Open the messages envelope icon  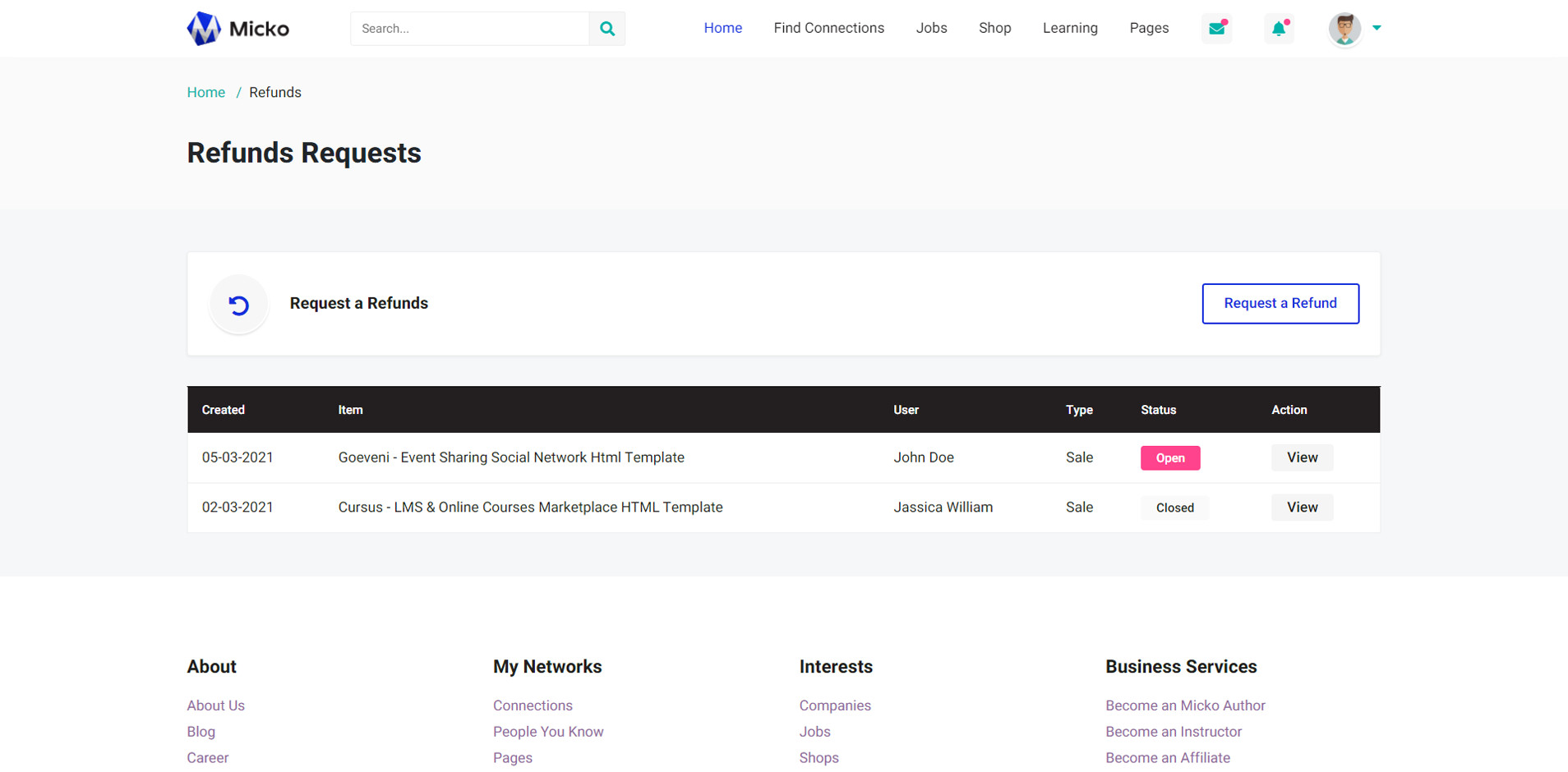(1216, 29)
